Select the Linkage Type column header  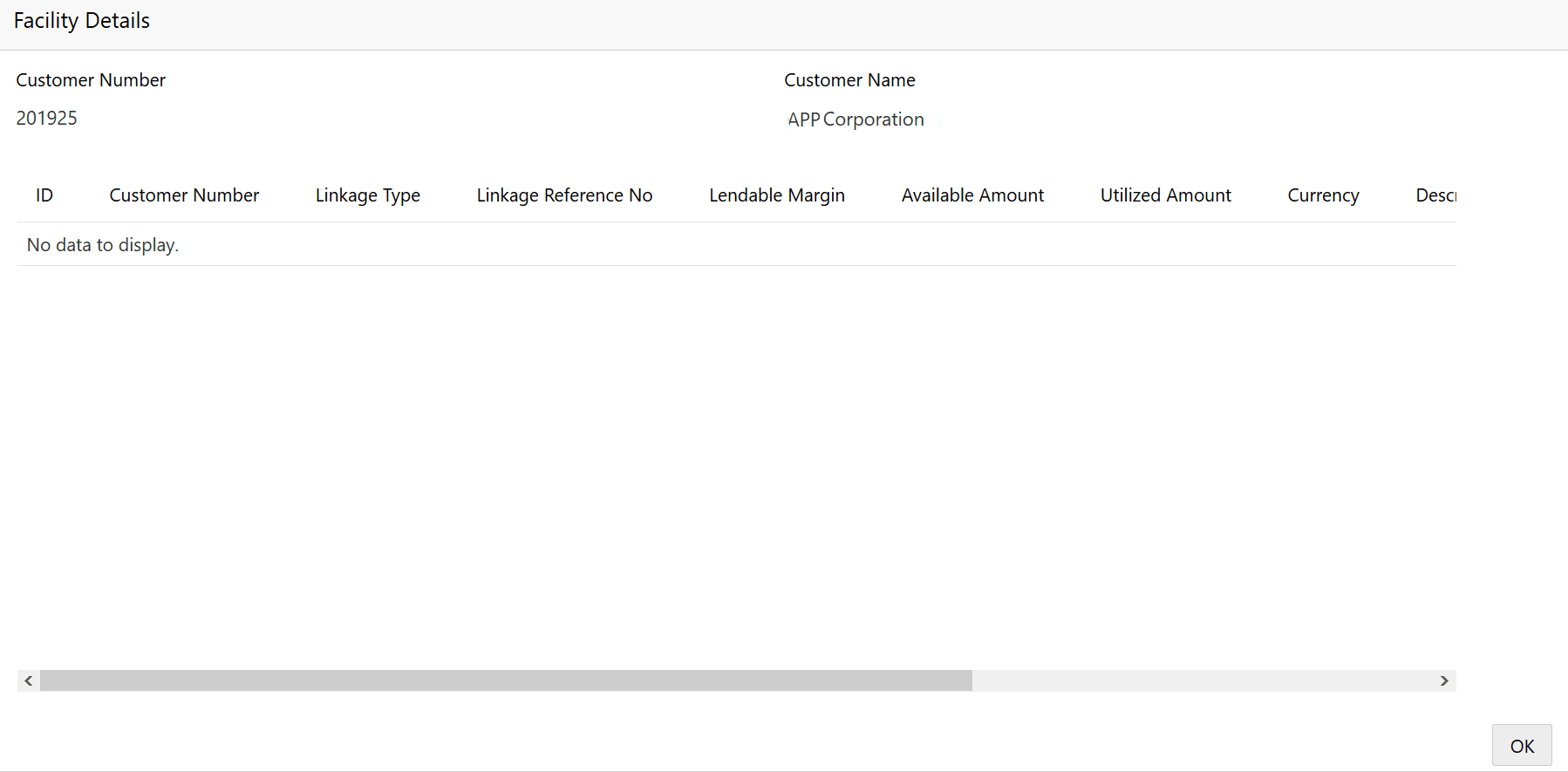point(368,195)
